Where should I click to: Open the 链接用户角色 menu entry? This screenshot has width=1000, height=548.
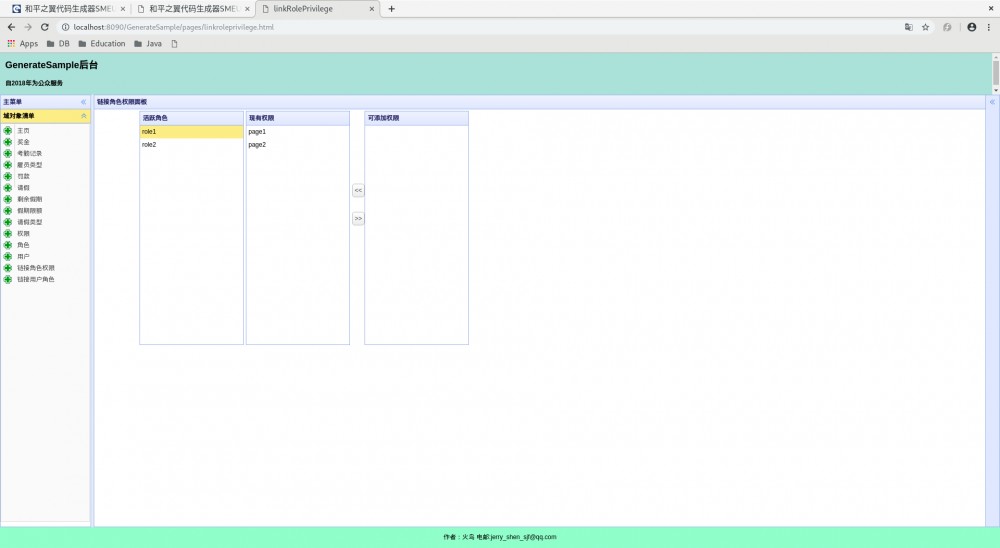tap(36, 279)
